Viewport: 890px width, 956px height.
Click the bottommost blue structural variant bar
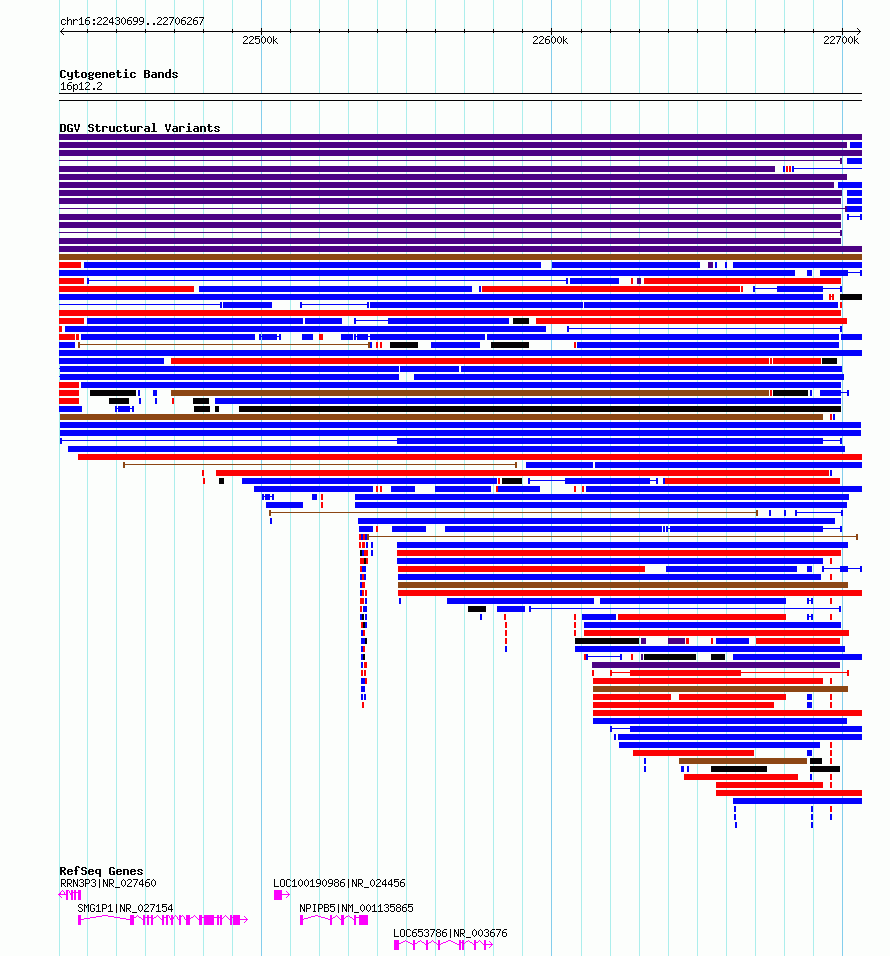797,801
